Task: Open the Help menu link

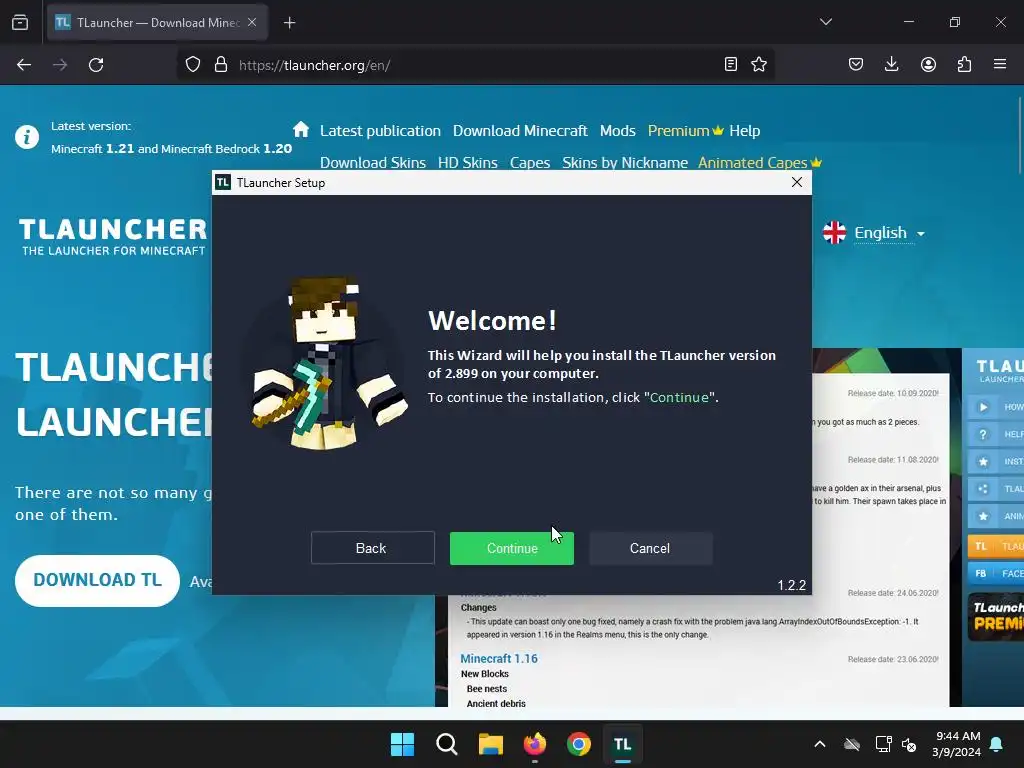Action: pyautogui.click(x=744, y=131)
